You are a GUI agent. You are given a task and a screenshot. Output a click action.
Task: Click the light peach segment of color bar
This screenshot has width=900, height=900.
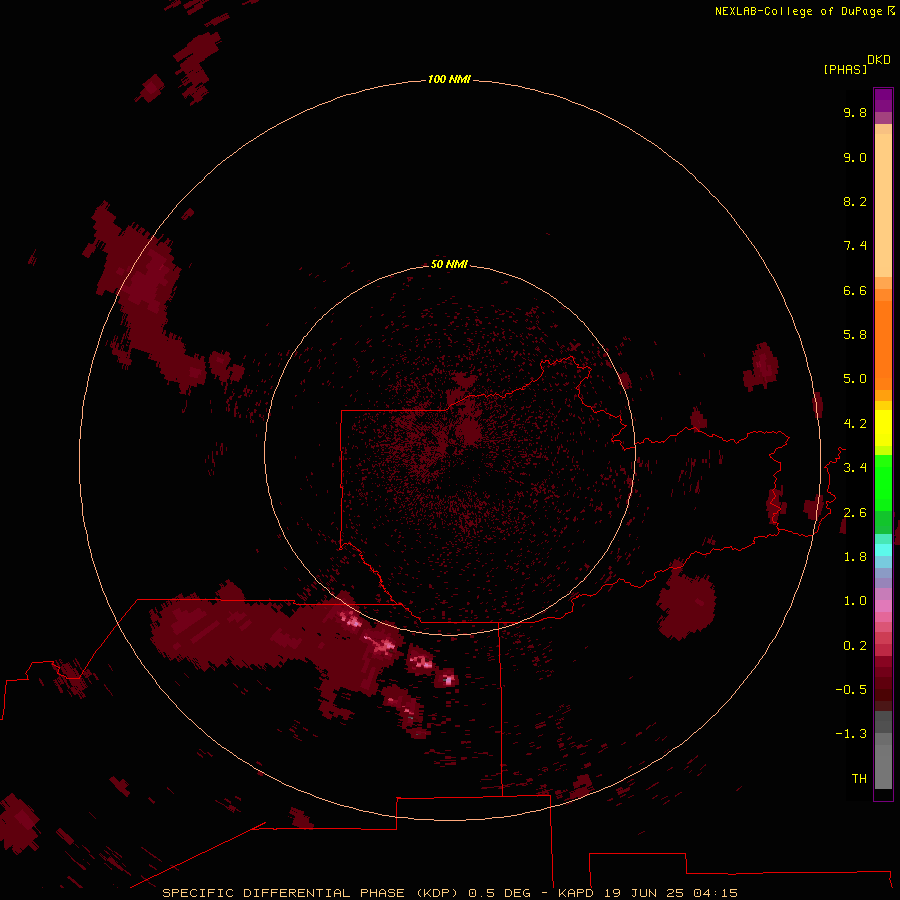(x=883, y=205)
